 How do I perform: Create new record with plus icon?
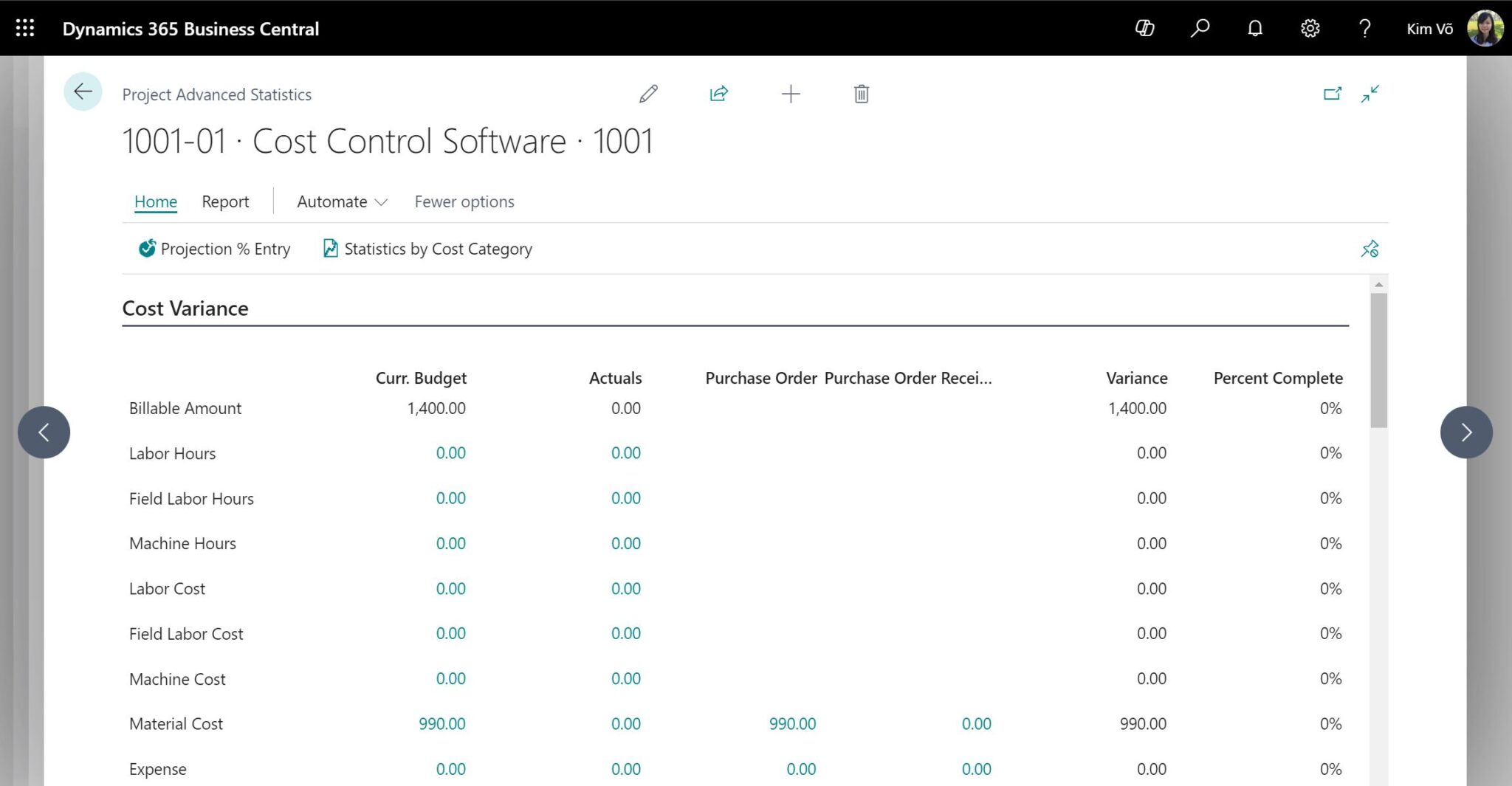pyautogui.click(x=791, y=94)
